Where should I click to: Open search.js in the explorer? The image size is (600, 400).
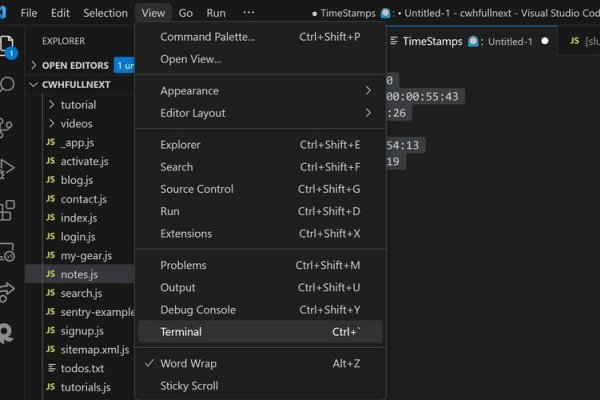click(x=81, y=293)
